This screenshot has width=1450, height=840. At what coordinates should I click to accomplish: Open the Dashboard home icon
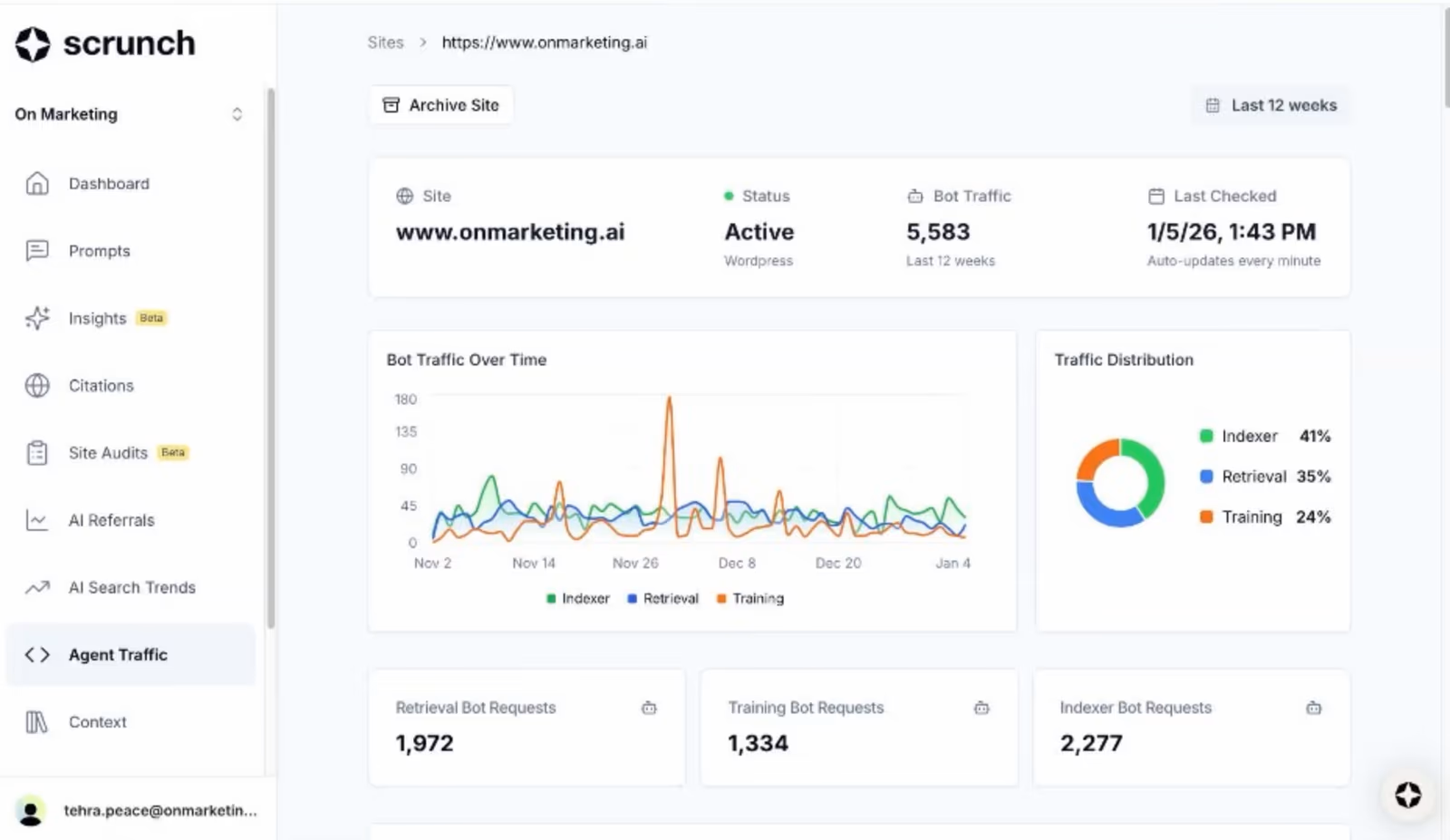coord(37,183)
